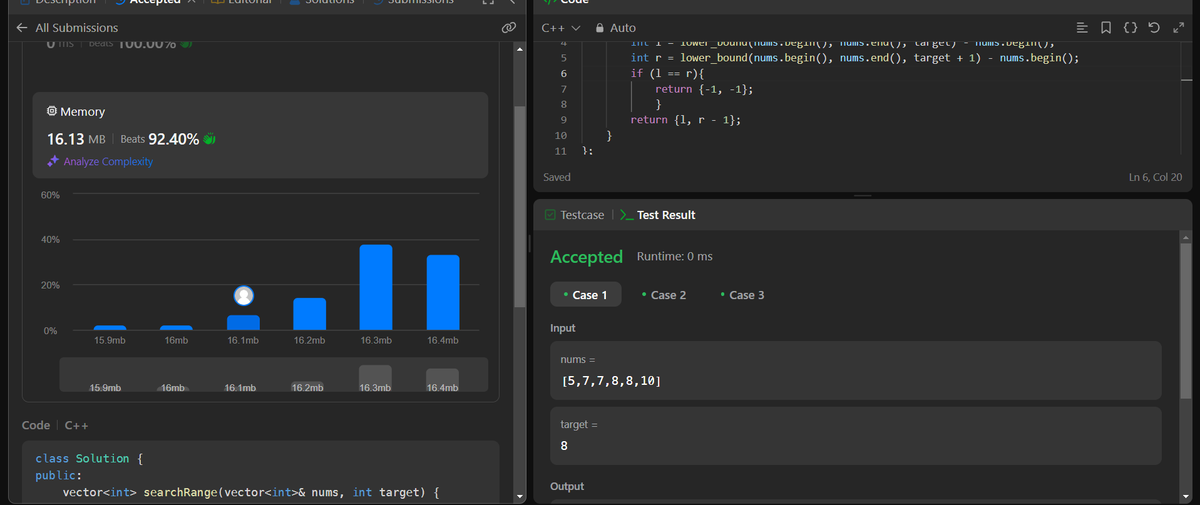Click the user avatar above the 16.1mb bar
The height and width of the screenshot is (505, 1200).
(243, 296)
